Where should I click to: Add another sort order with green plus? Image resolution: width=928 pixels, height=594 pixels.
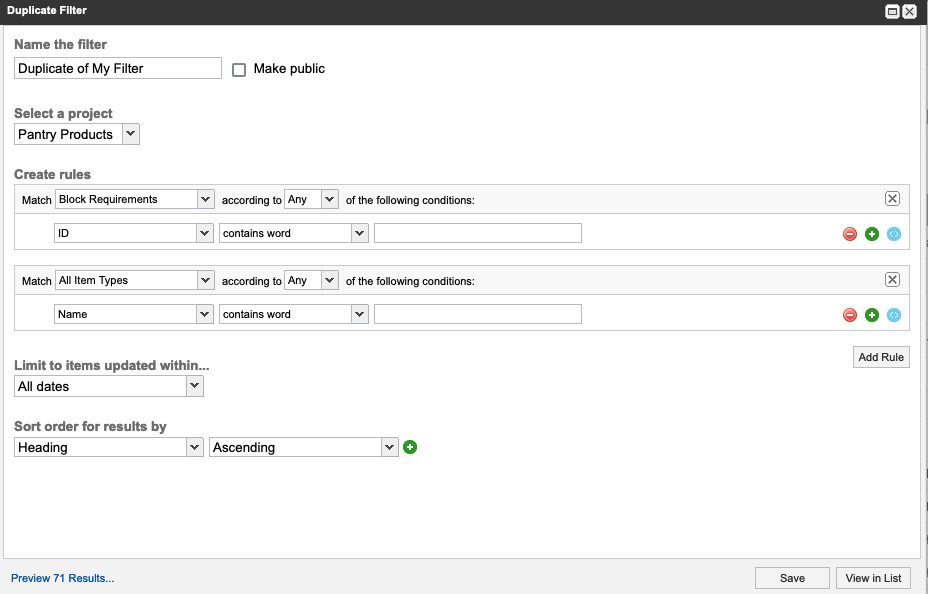click(x=410, y=447)
